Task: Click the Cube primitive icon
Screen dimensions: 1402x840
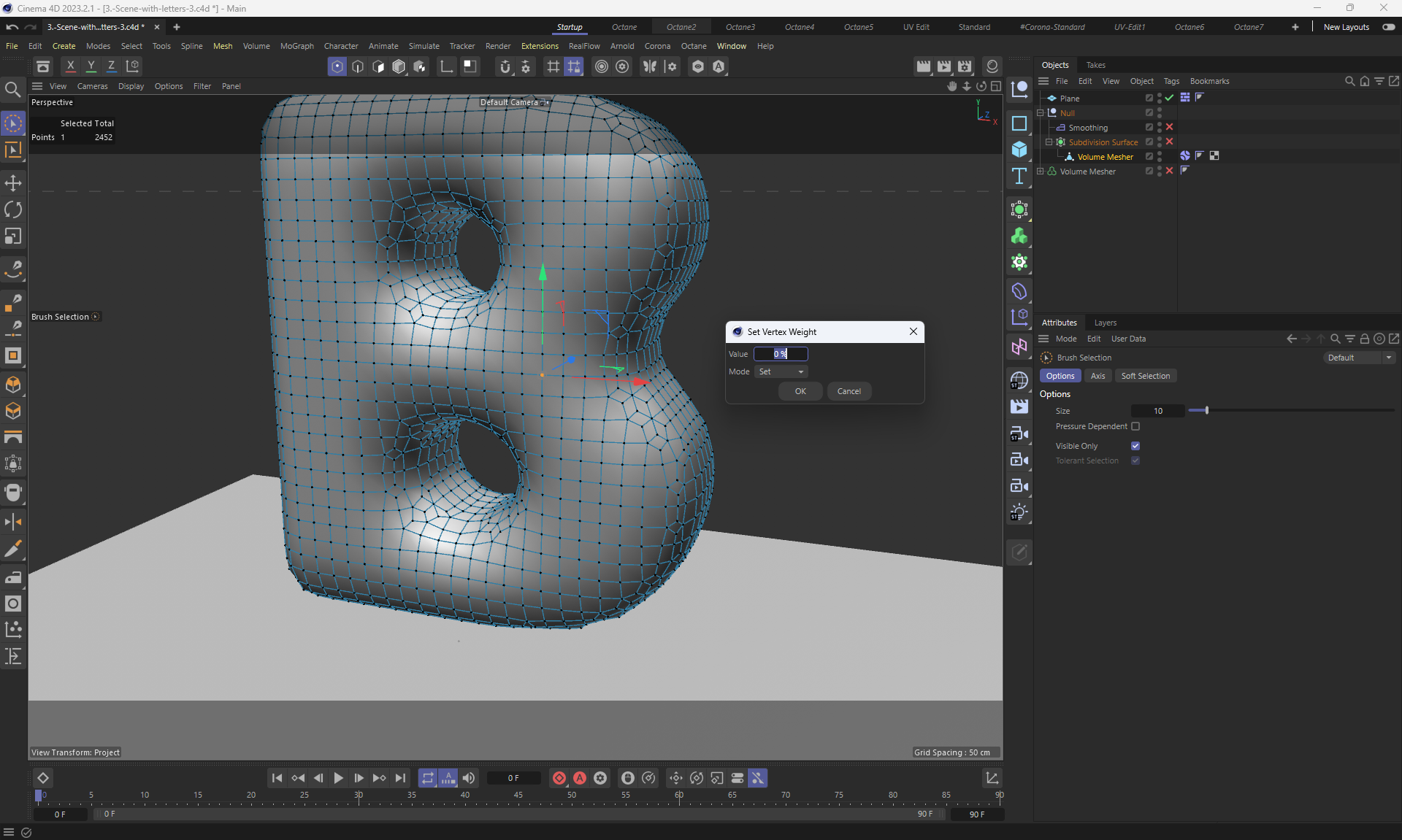Action: tap(1019, 150)
